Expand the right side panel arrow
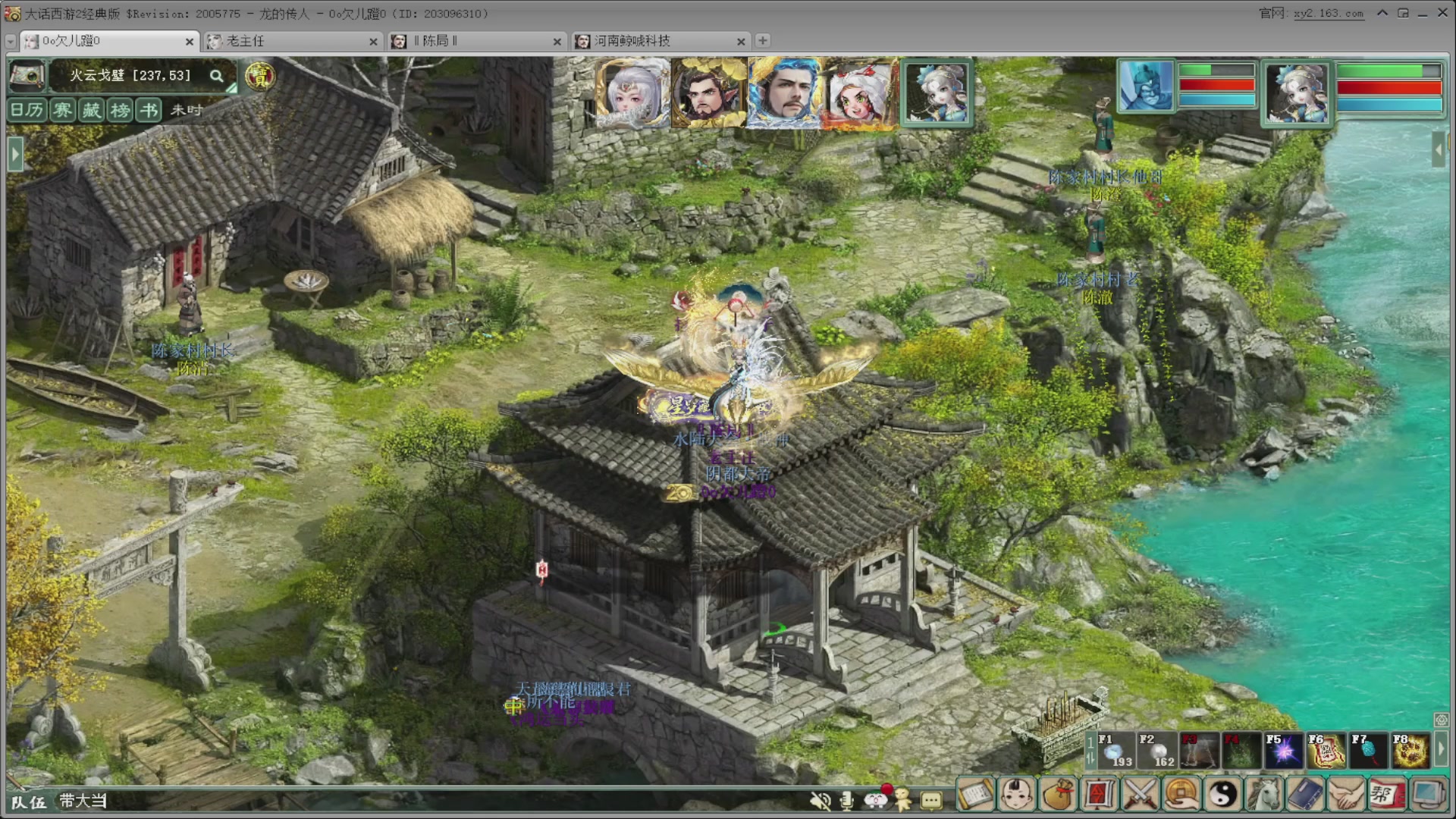Viewport: 1456px width, 819px height. 1439,150
